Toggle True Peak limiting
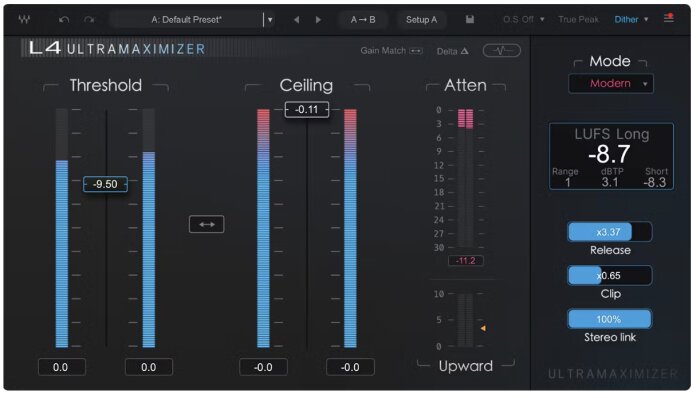The height and width of the screenshot is (398, 700). point(578,20)
